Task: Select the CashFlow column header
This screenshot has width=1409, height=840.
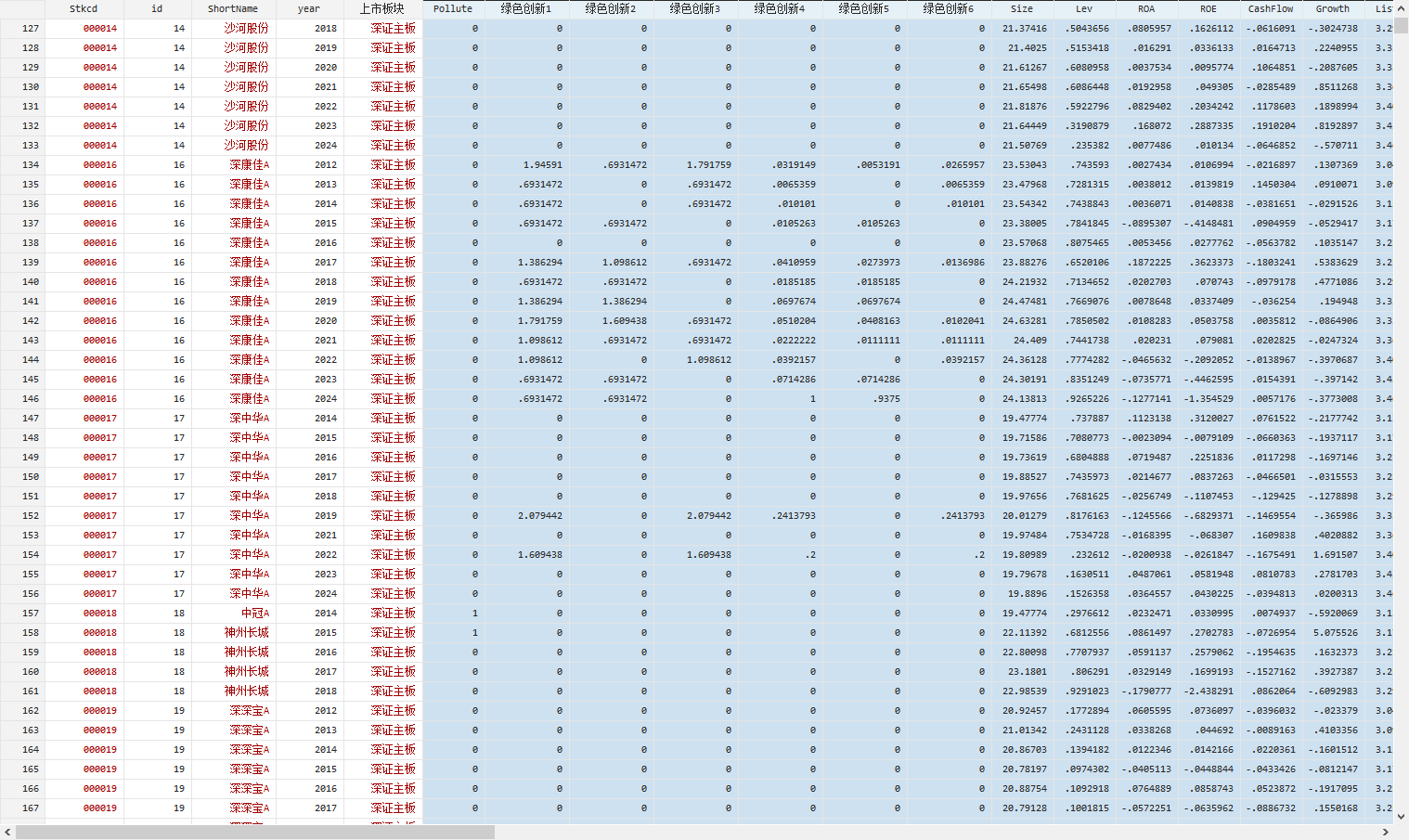Action: tap(1270, 8)
